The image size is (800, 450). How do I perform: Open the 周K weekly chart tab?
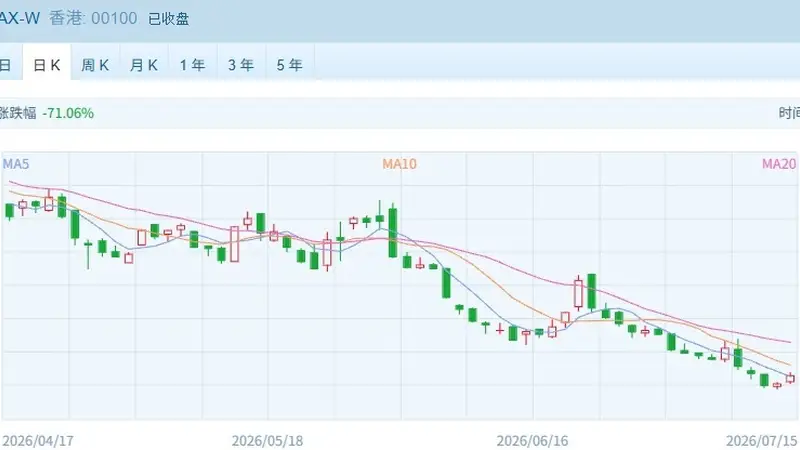(95, 65)
